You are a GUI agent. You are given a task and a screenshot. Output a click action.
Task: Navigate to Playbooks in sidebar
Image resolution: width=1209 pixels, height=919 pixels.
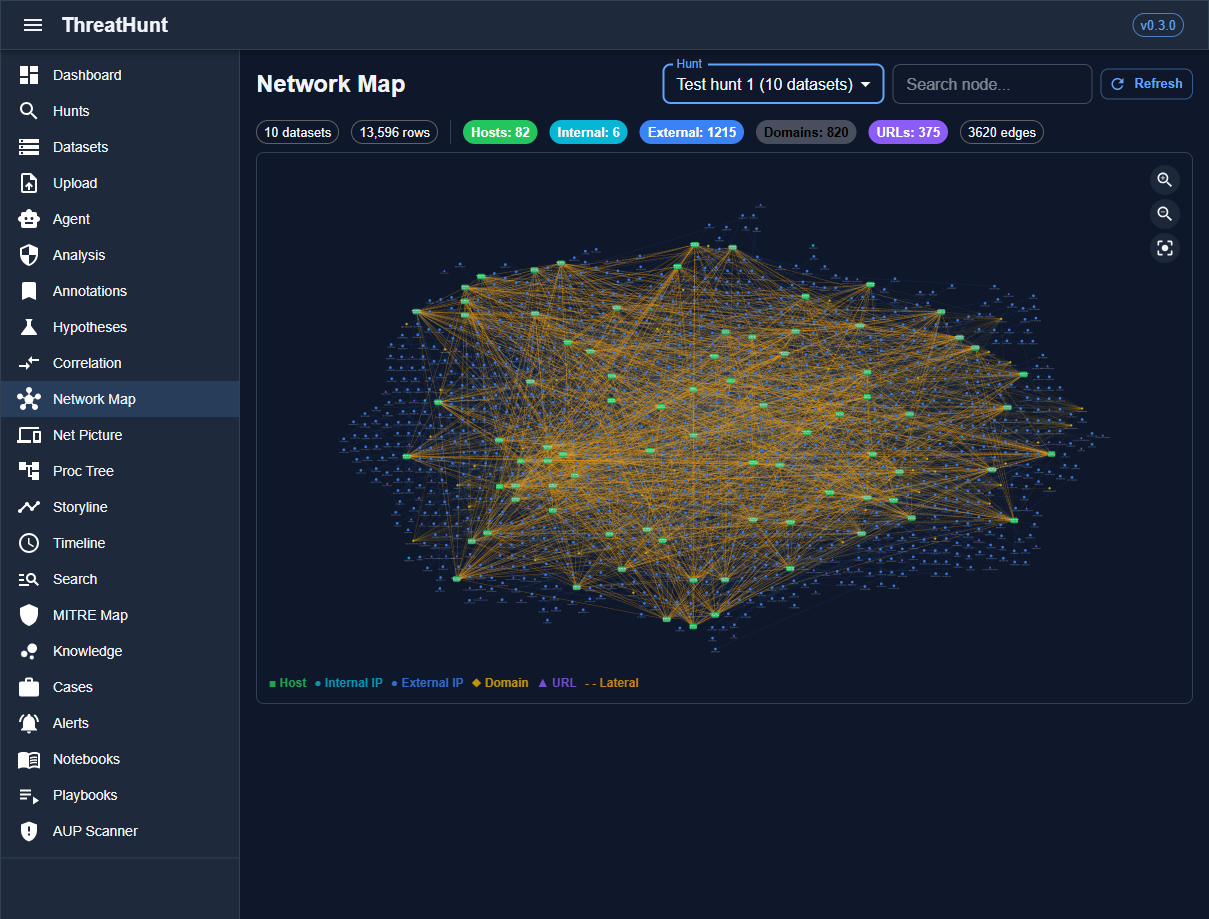(85, 795)
